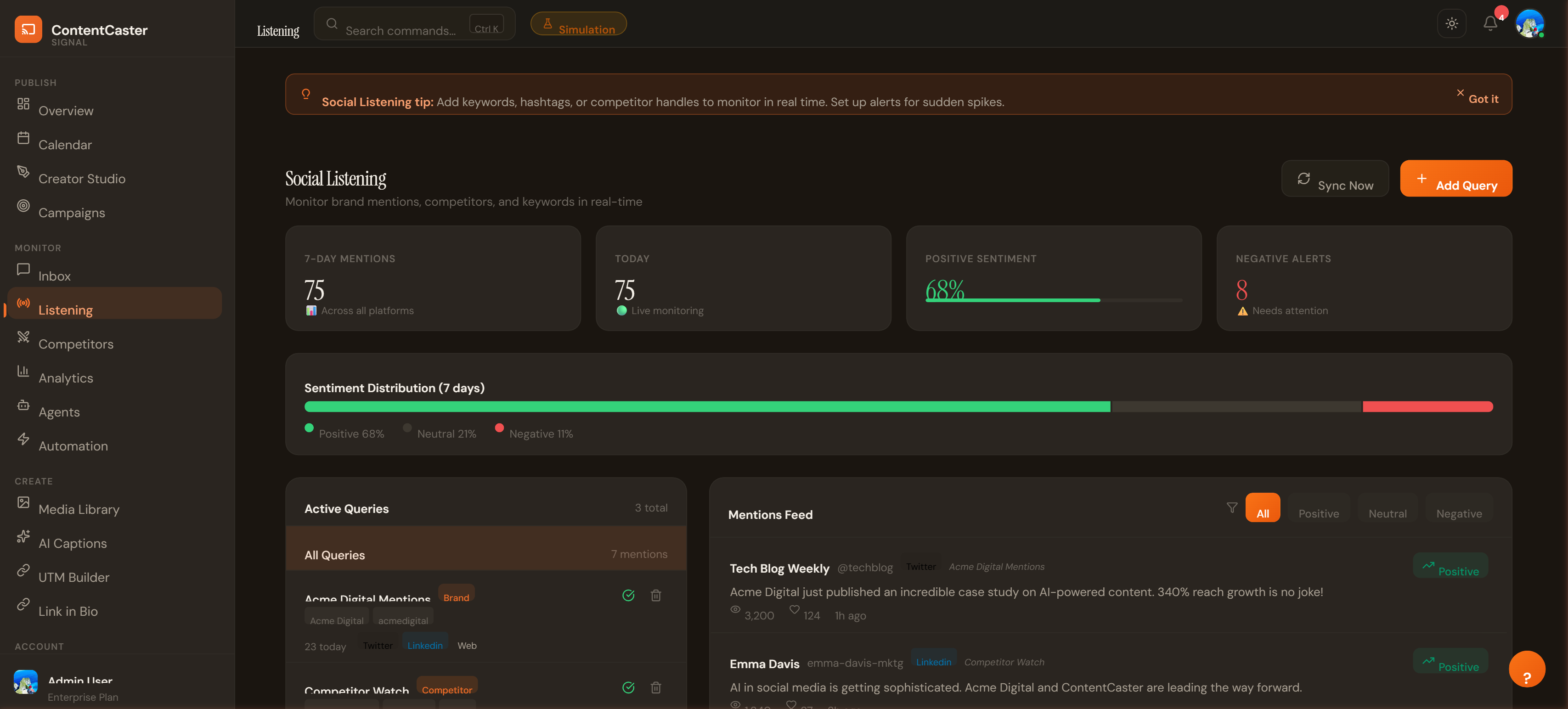Screen dimensions: 1568x709
Task: Click the Analytics bar chart icon
Action: (x=23, y=371)
